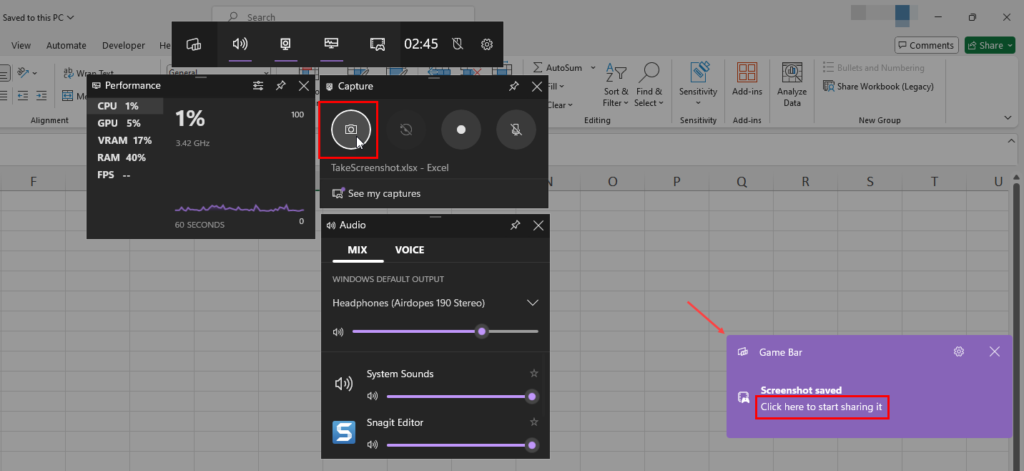The width and height of the screenshot is (1024, 471).
Task: Open Find & Select dropdown
Action: pyautogui.click(x=648, y=86)
